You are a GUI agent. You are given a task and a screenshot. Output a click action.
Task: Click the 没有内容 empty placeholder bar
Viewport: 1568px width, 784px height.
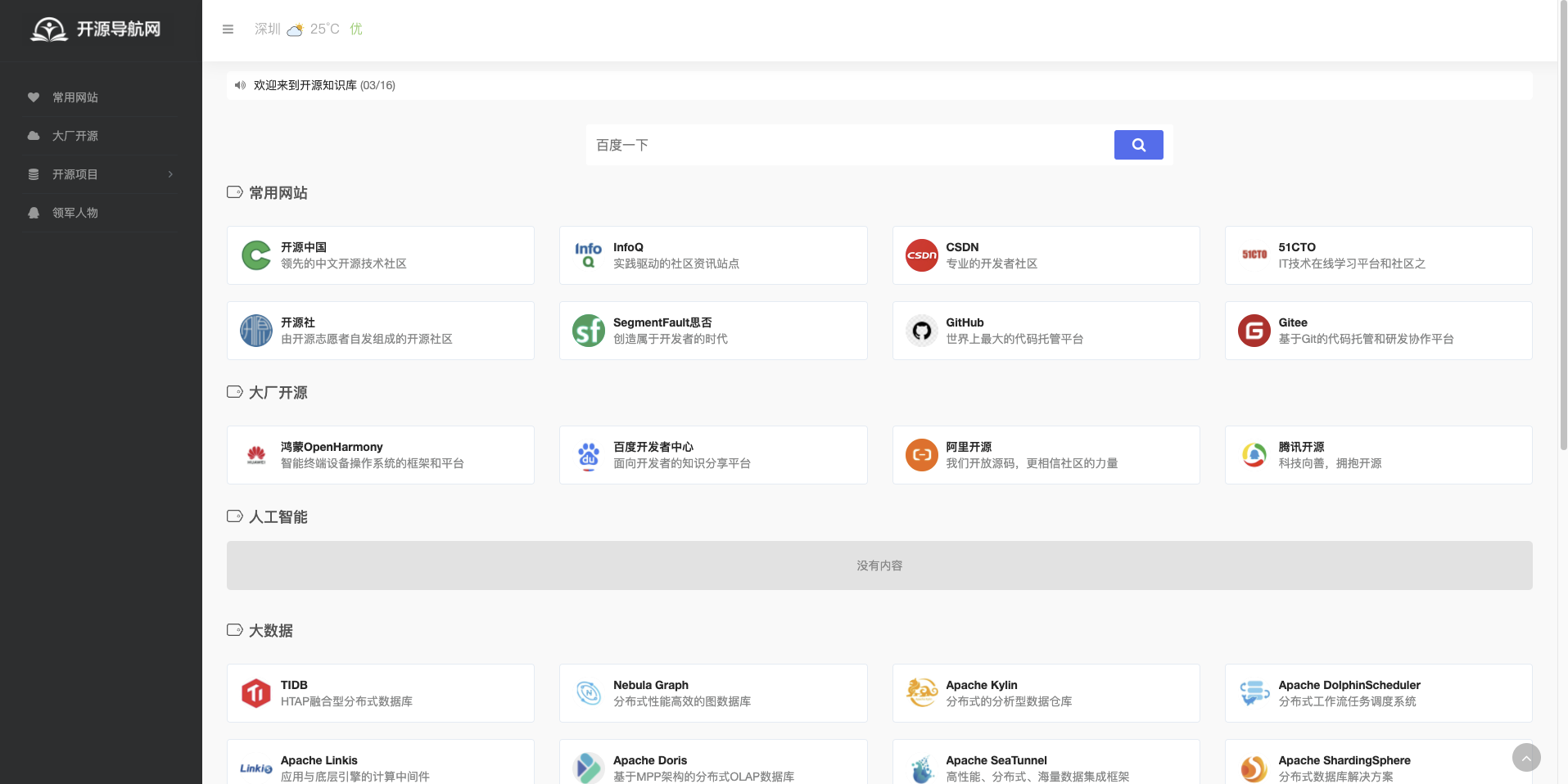tap(879, 565)
